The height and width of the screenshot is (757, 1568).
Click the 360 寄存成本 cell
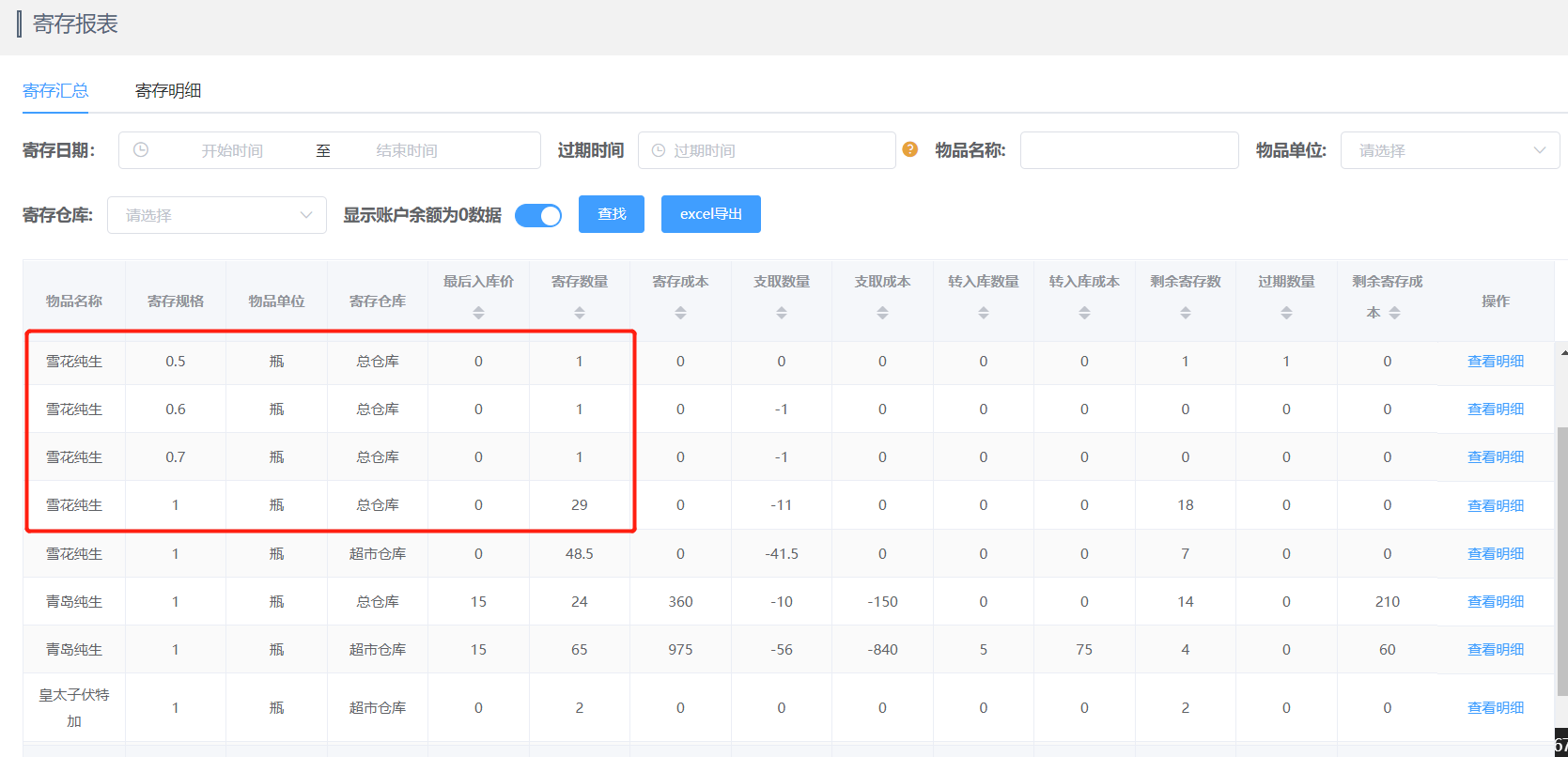680,602
